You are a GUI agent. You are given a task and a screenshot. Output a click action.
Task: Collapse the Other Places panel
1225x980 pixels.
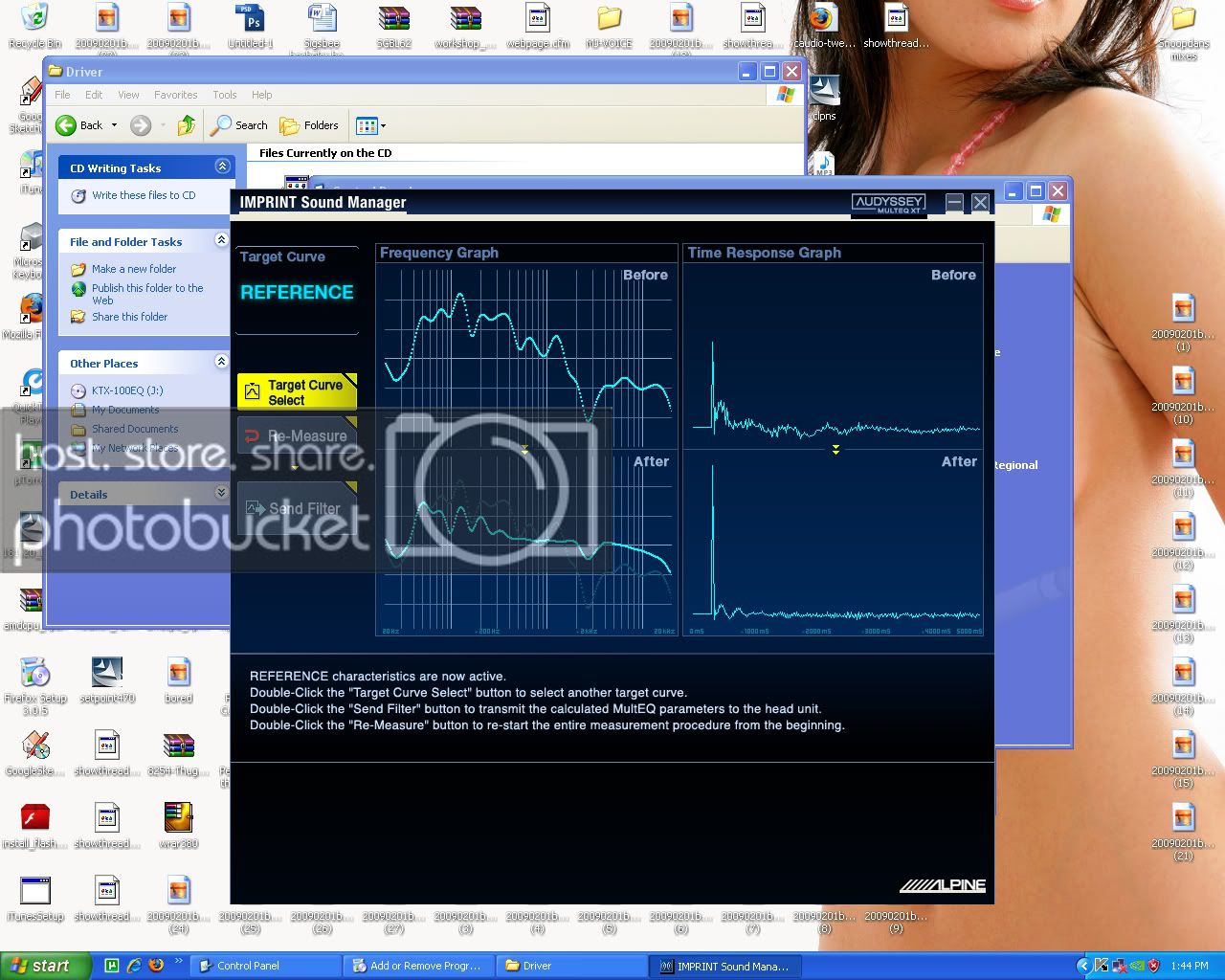[222, 362]
